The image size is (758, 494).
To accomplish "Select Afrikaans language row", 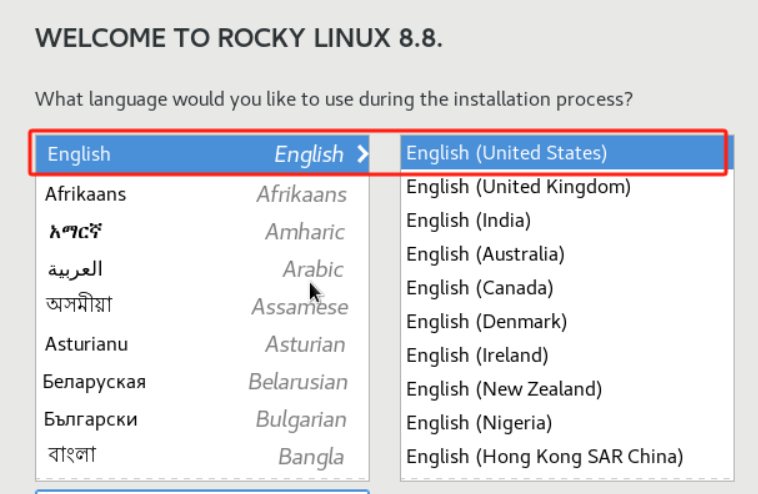I will pyautogui.click(x=202, y=194).
